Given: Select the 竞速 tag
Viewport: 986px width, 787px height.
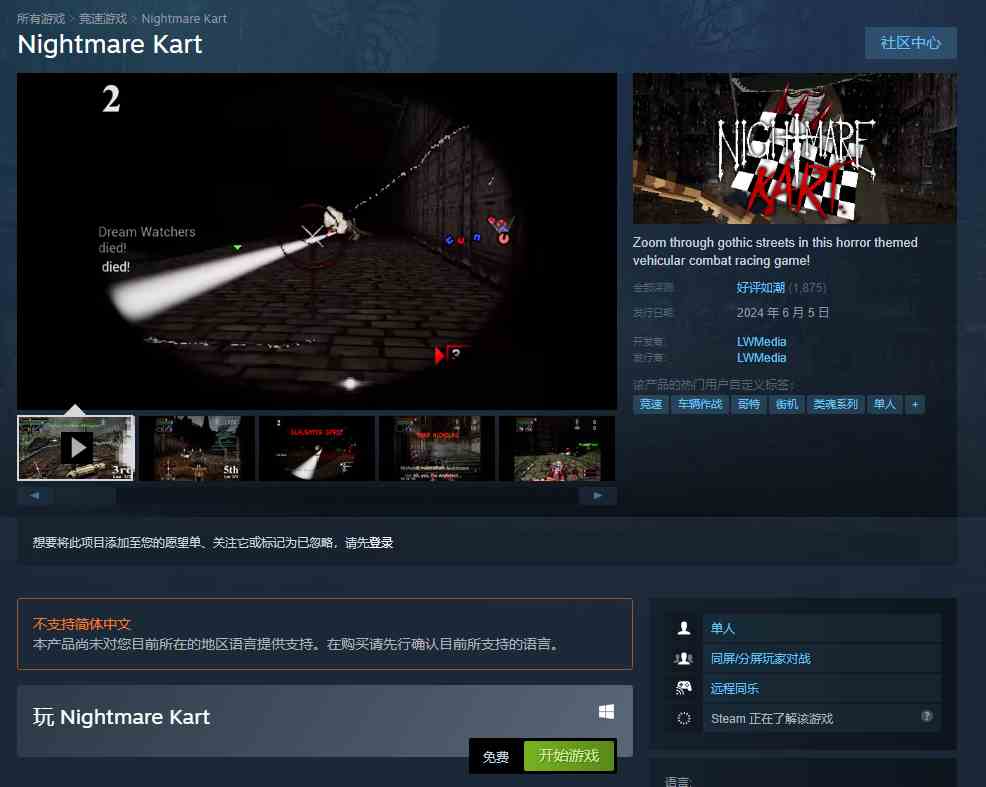Looking at the screenshot, I should coord(651,404).
